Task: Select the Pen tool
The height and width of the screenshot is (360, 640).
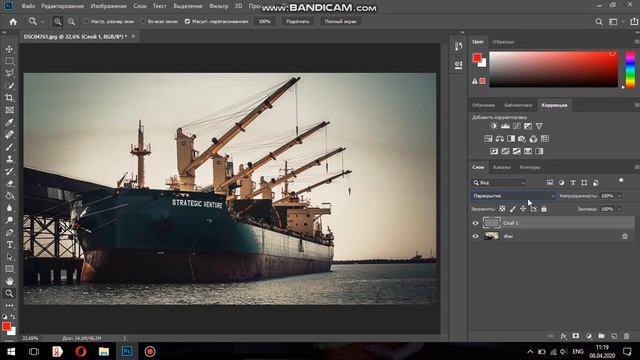Action: pos(9,233)
